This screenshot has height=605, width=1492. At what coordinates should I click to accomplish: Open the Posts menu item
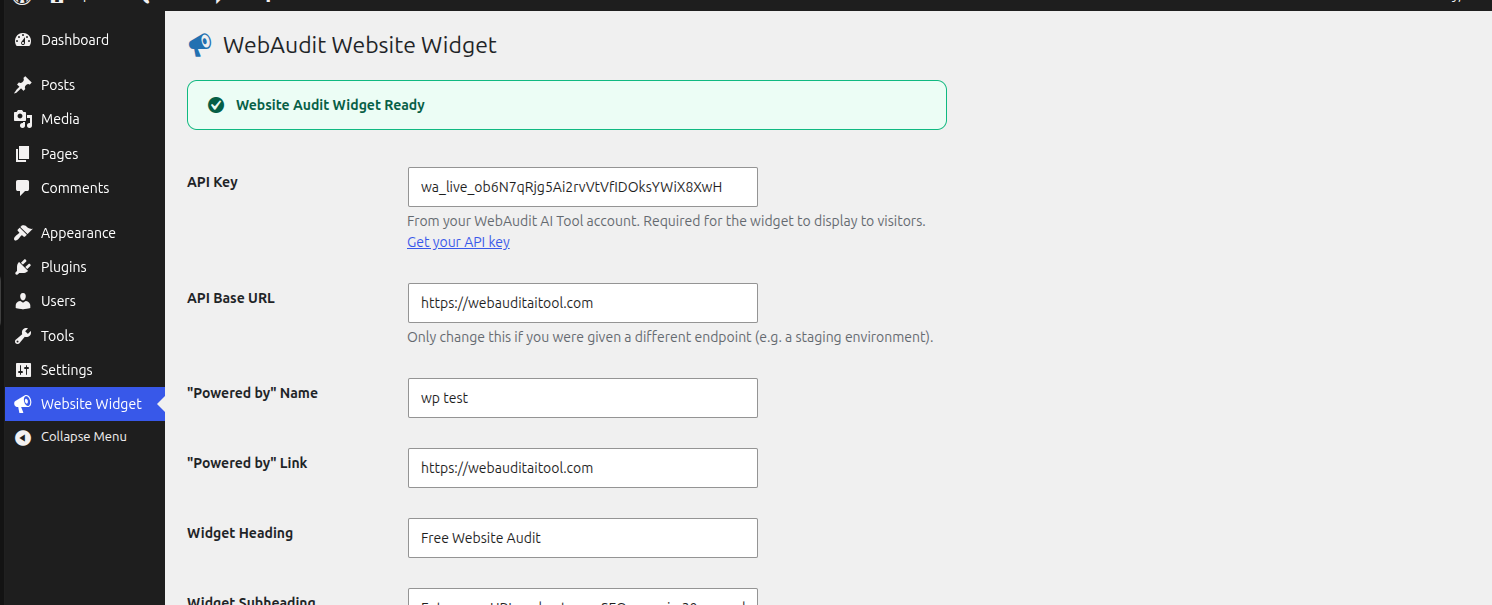[85, 85]
